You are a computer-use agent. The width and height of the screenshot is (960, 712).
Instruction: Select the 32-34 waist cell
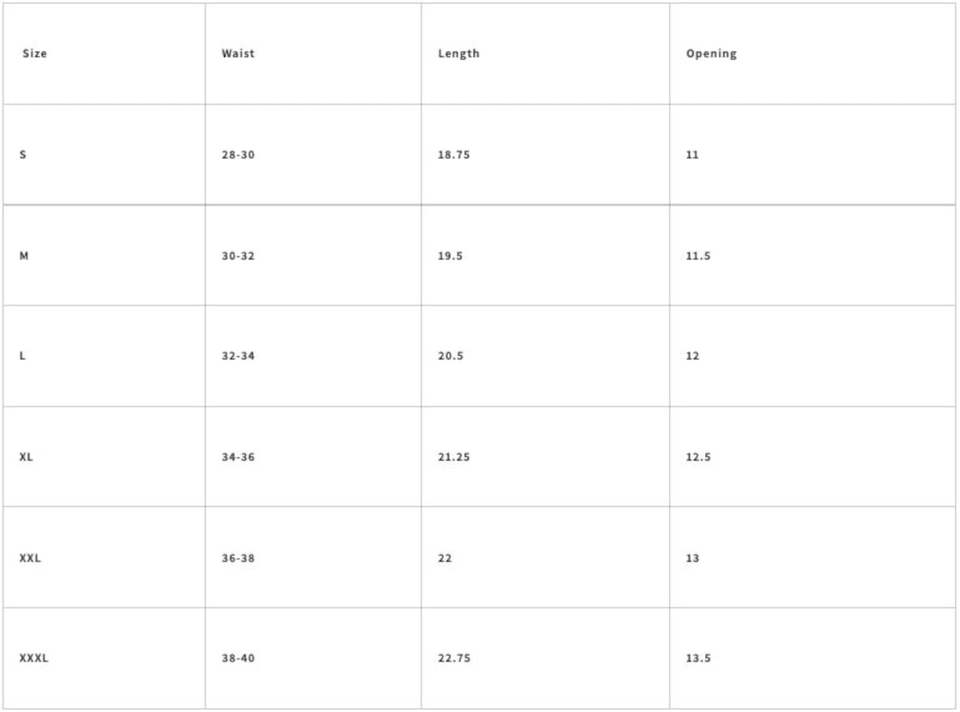[x=238, y=356]
